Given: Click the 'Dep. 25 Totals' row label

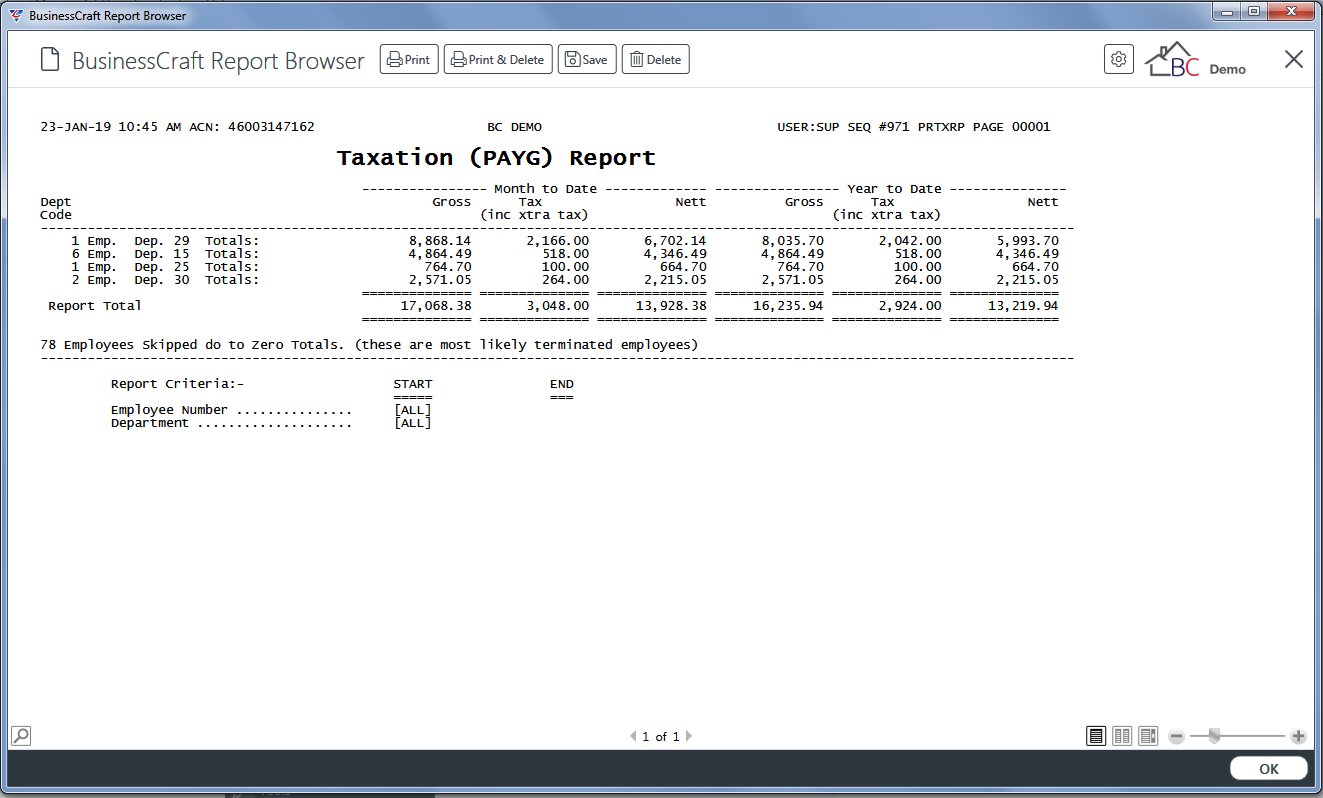Looking at the screenshot, I should (x=197, y=267).
